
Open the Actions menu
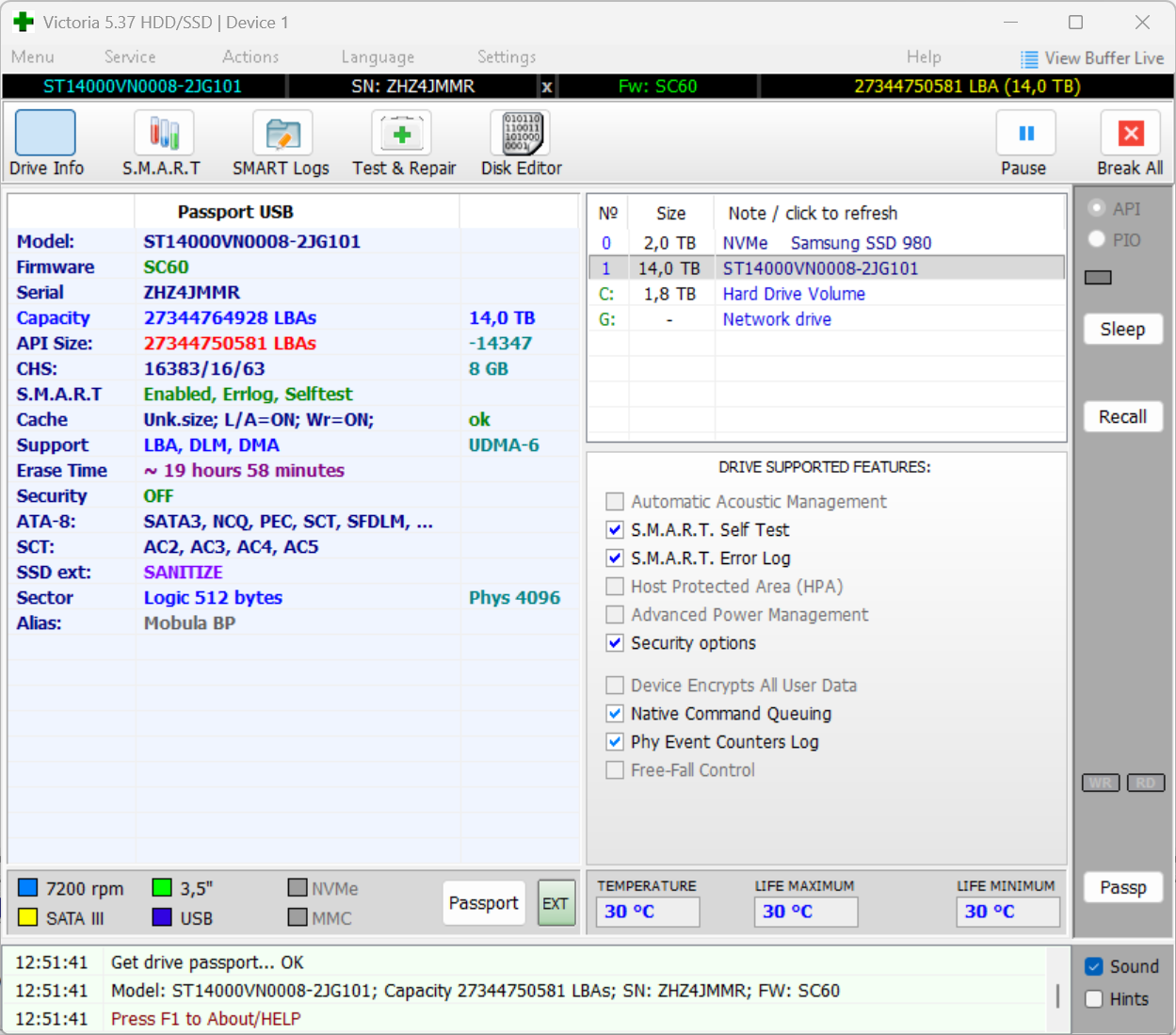coord(250,57)
